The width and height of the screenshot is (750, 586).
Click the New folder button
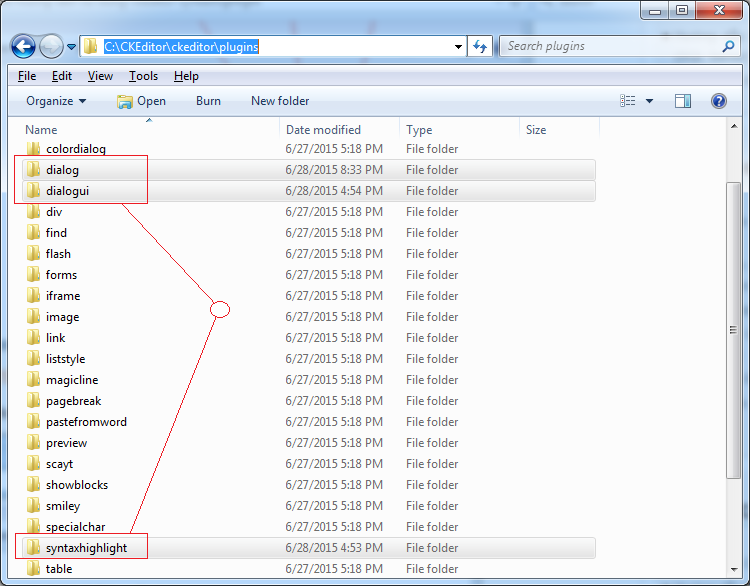[280, 101]
